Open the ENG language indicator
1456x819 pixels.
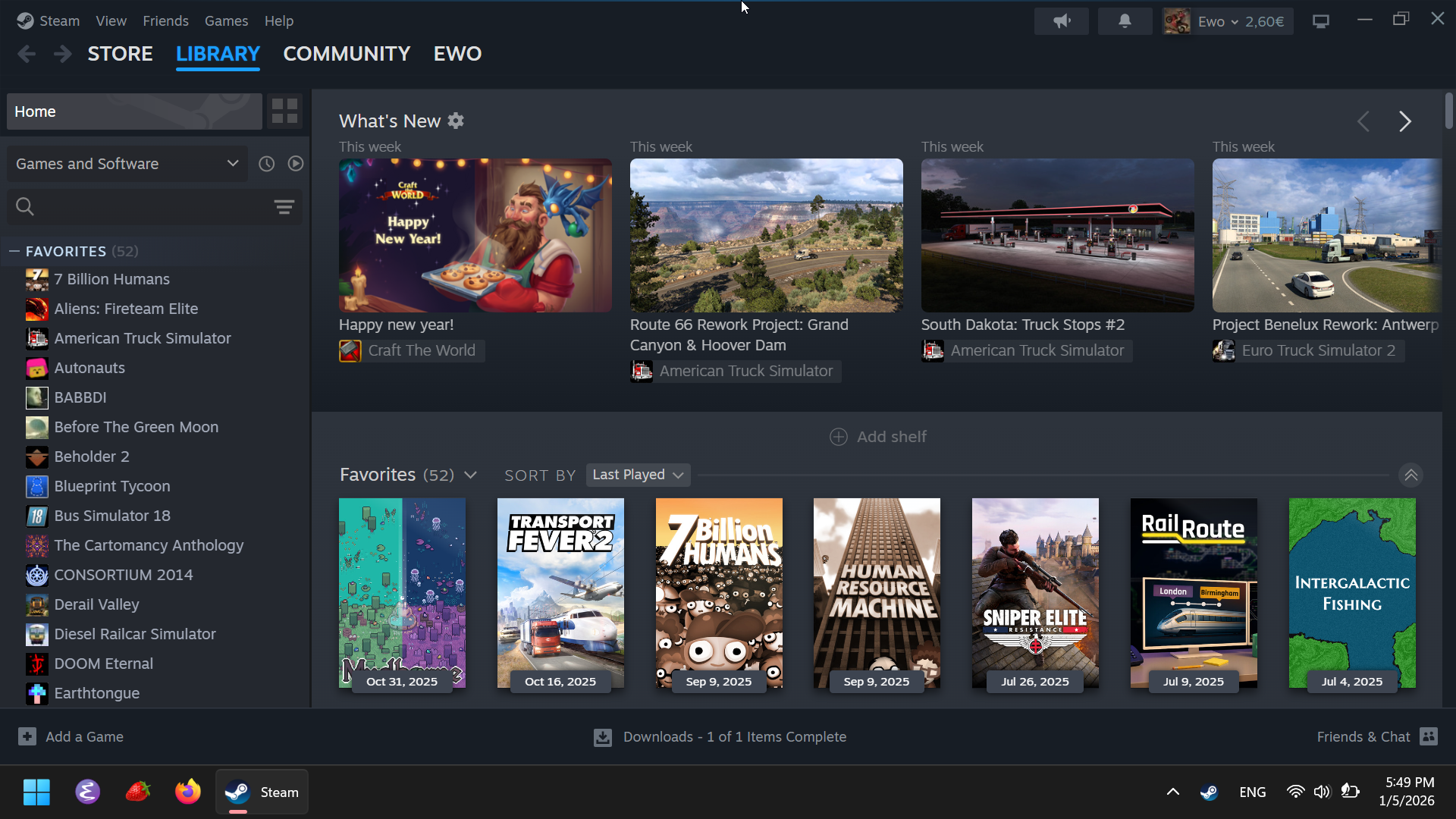1252,792
